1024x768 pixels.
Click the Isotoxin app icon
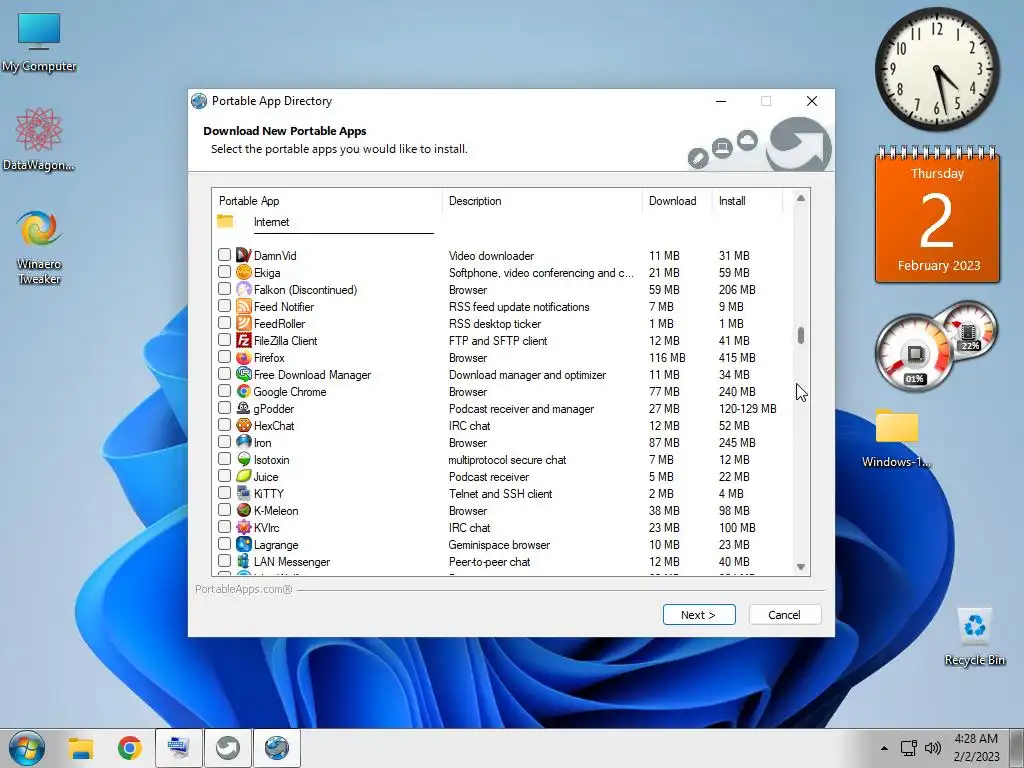tap(244, 459)
